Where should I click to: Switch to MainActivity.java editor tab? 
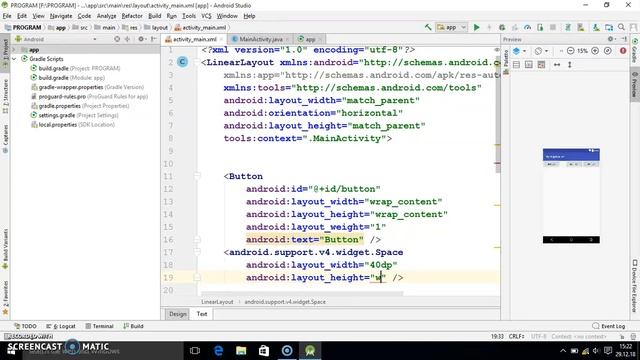pyautogui.click(x=260, y=39)
